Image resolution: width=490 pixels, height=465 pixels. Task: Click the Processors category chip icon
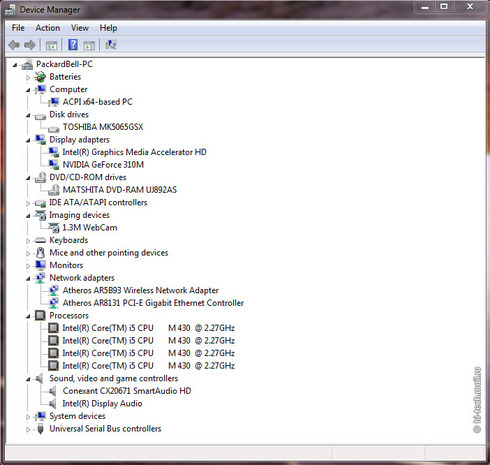pos(40,315)
